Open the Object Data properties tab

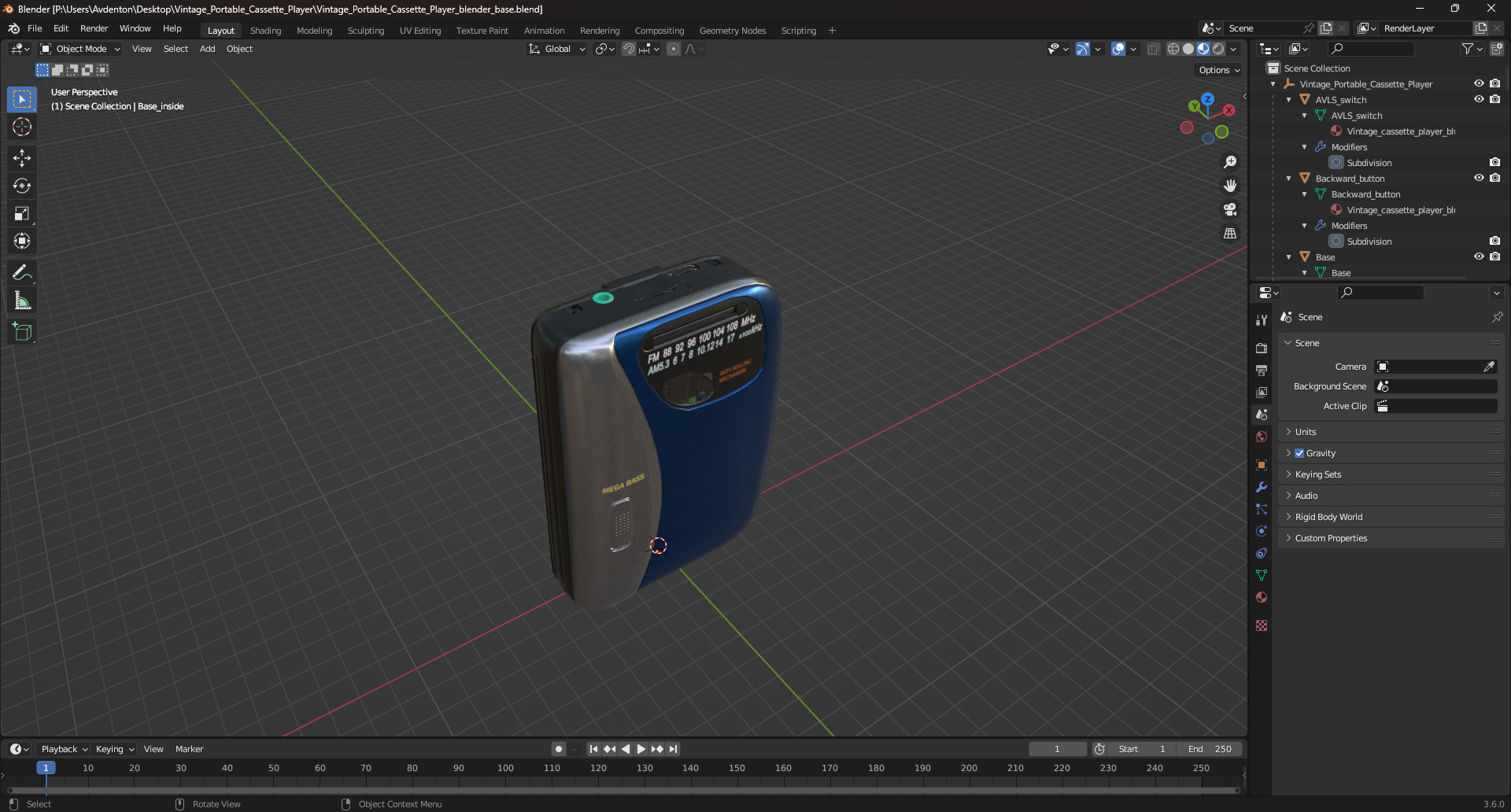tap(1262, 575)
